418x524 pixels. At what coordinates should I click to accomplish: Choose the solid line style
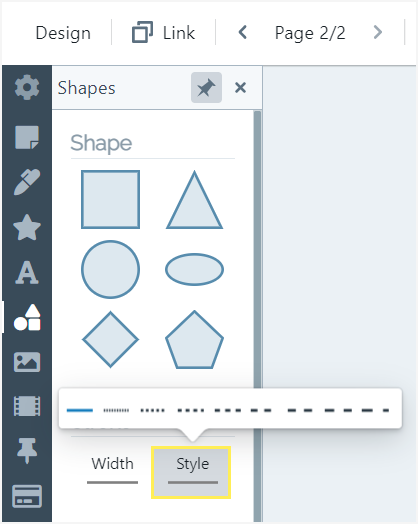tap(80, 410)
